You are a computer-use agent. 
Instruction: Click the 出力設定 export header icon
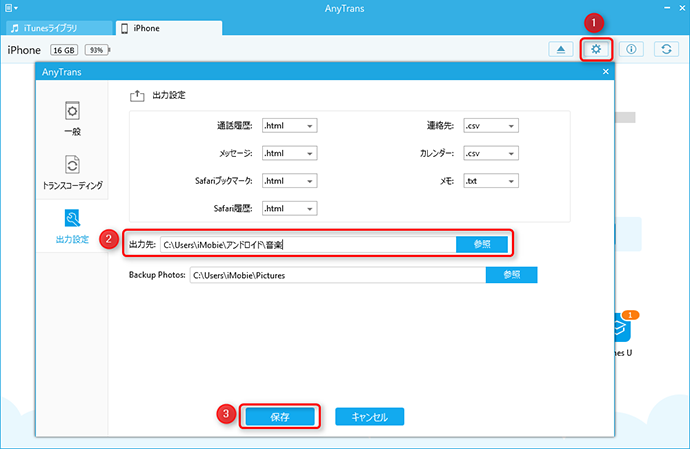[x=137, y=96]
